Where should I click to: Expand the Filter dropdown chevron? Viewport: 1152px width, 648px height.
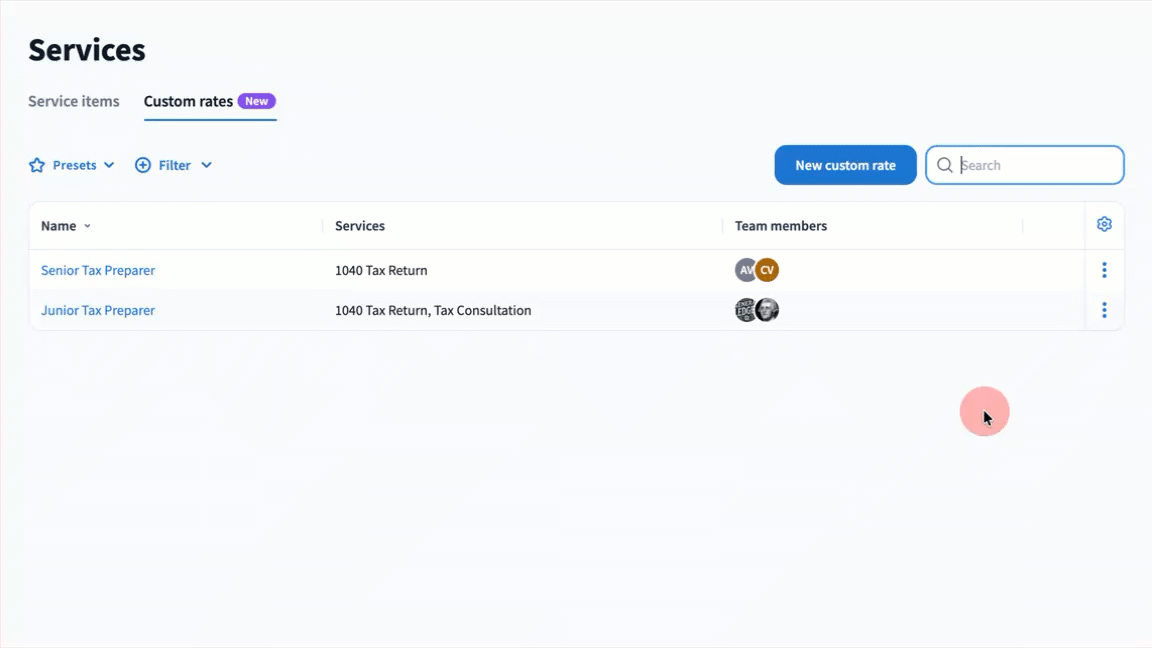point(206,165)
